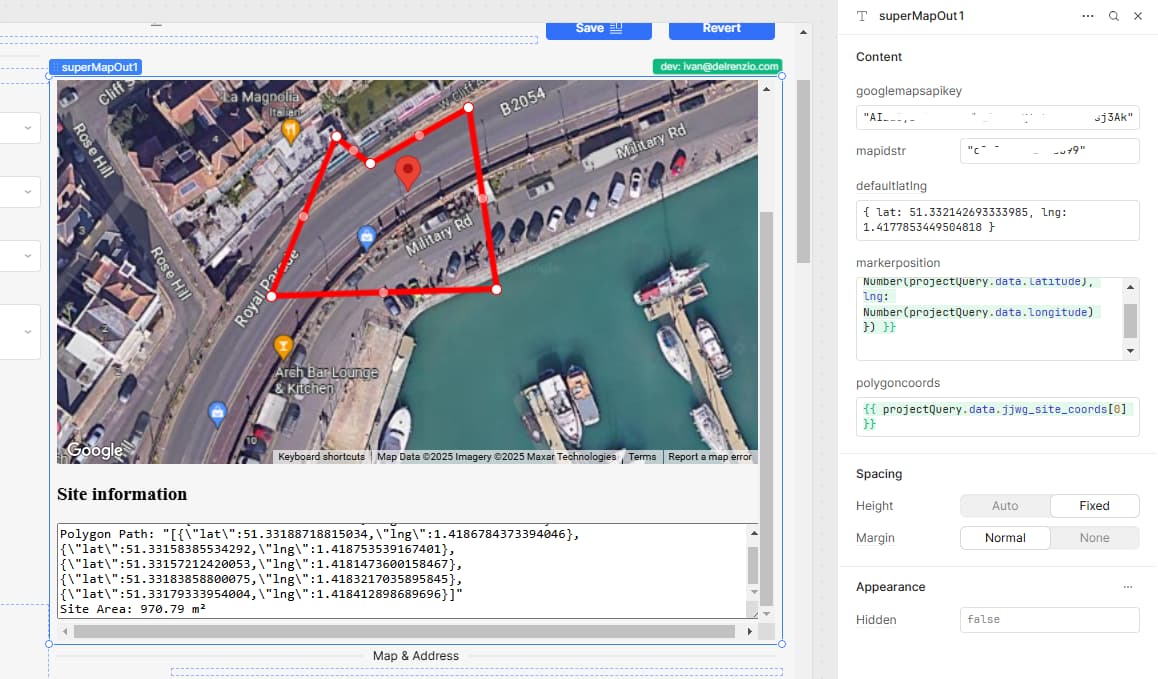Click the red location marker on the map
Viewport: 1158px width, 679px height.
point(408,174)
